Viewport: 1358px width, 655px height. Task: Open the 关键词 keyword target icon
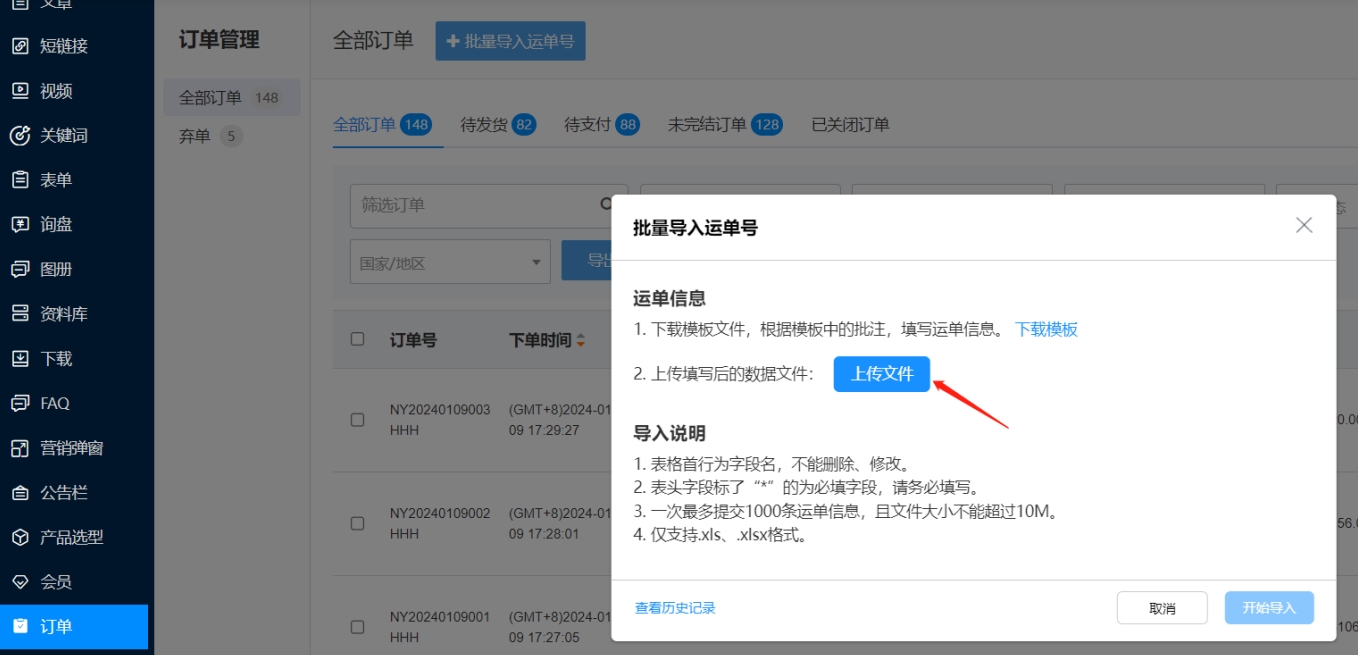tap(20, 135)
